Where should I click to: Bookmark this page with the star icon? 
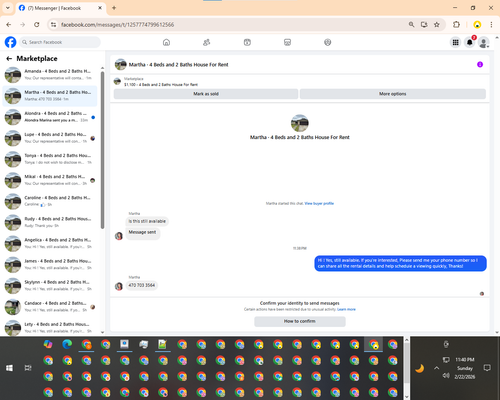437,25
